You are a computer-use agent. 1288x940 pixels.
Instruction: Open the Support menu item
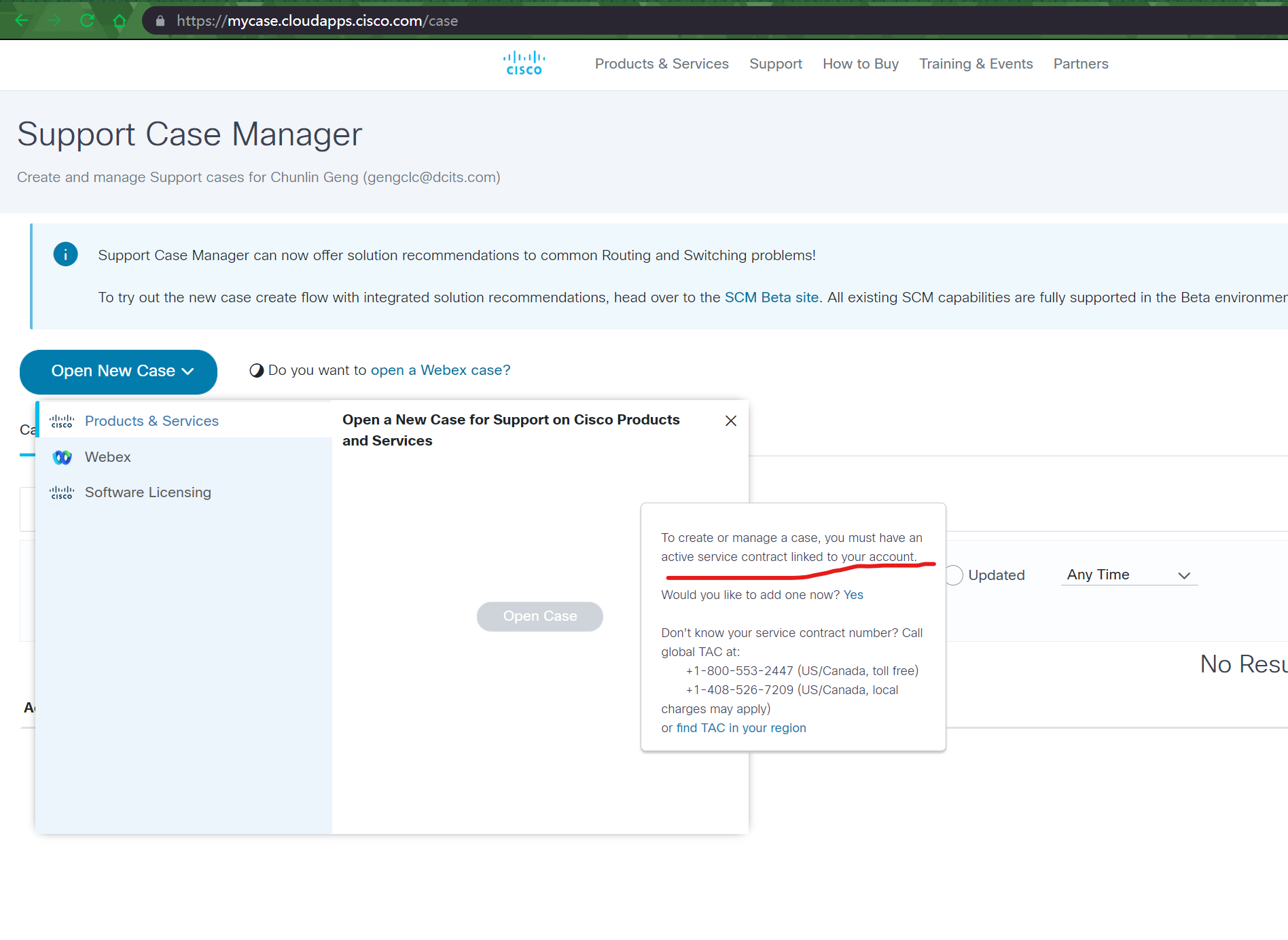click(x=775, y=63)
